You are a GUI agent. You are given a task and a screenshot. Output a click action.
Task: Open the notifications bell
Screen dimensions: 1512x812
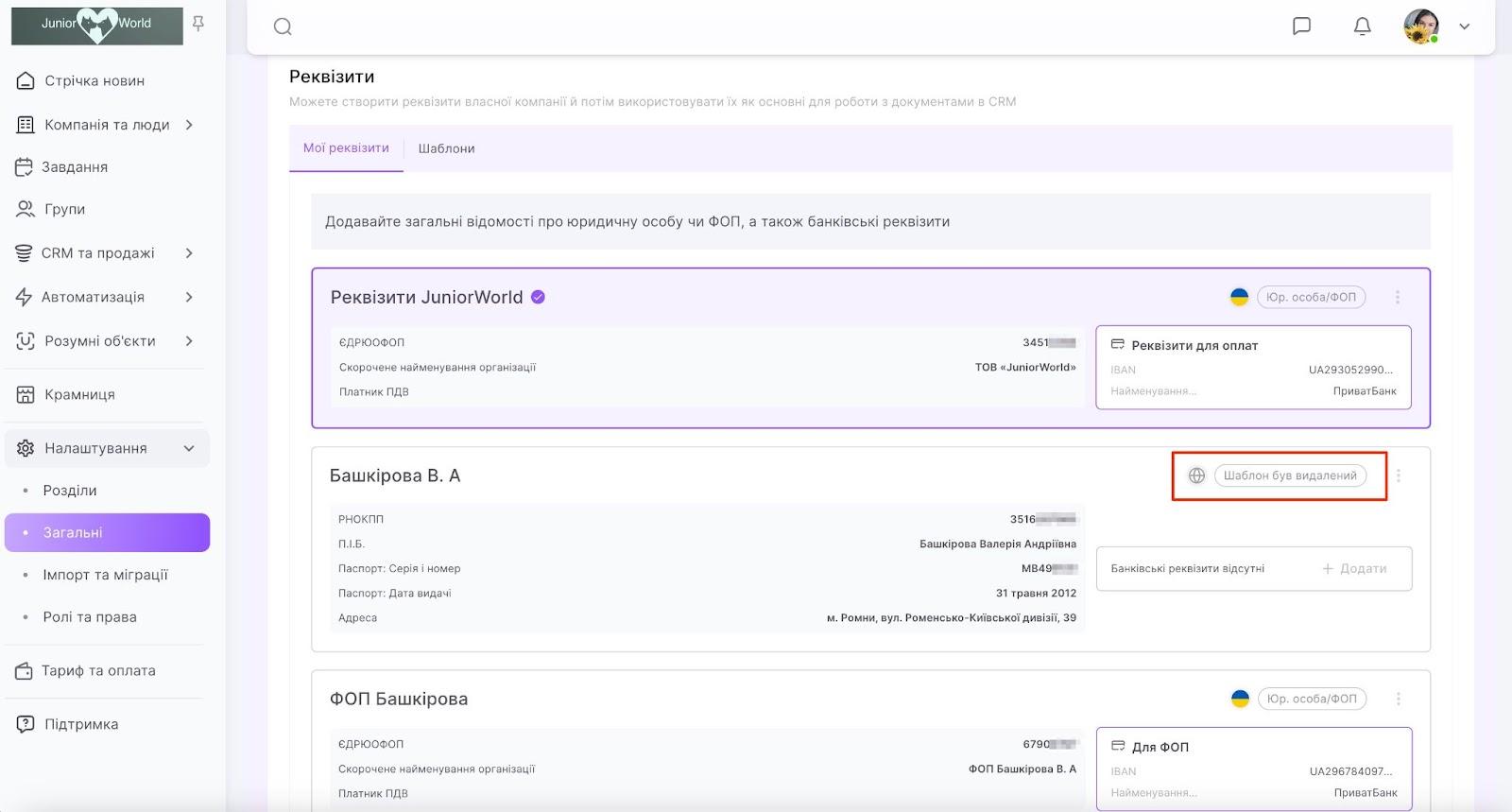coord(1362,26)
